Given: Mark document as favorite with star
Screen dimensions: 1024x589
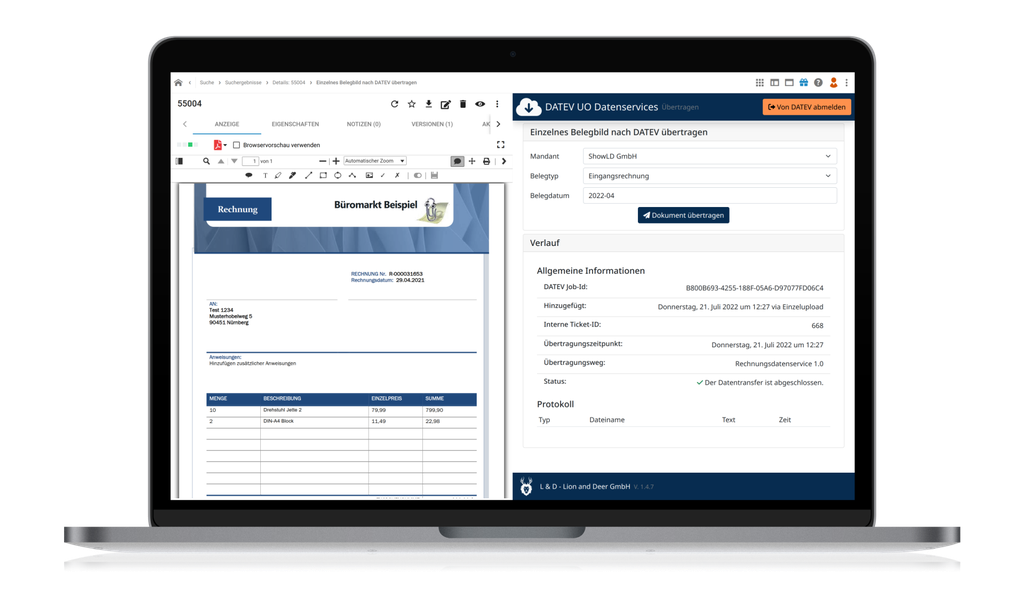Looking at the screenshot, I should pos(411,104).
